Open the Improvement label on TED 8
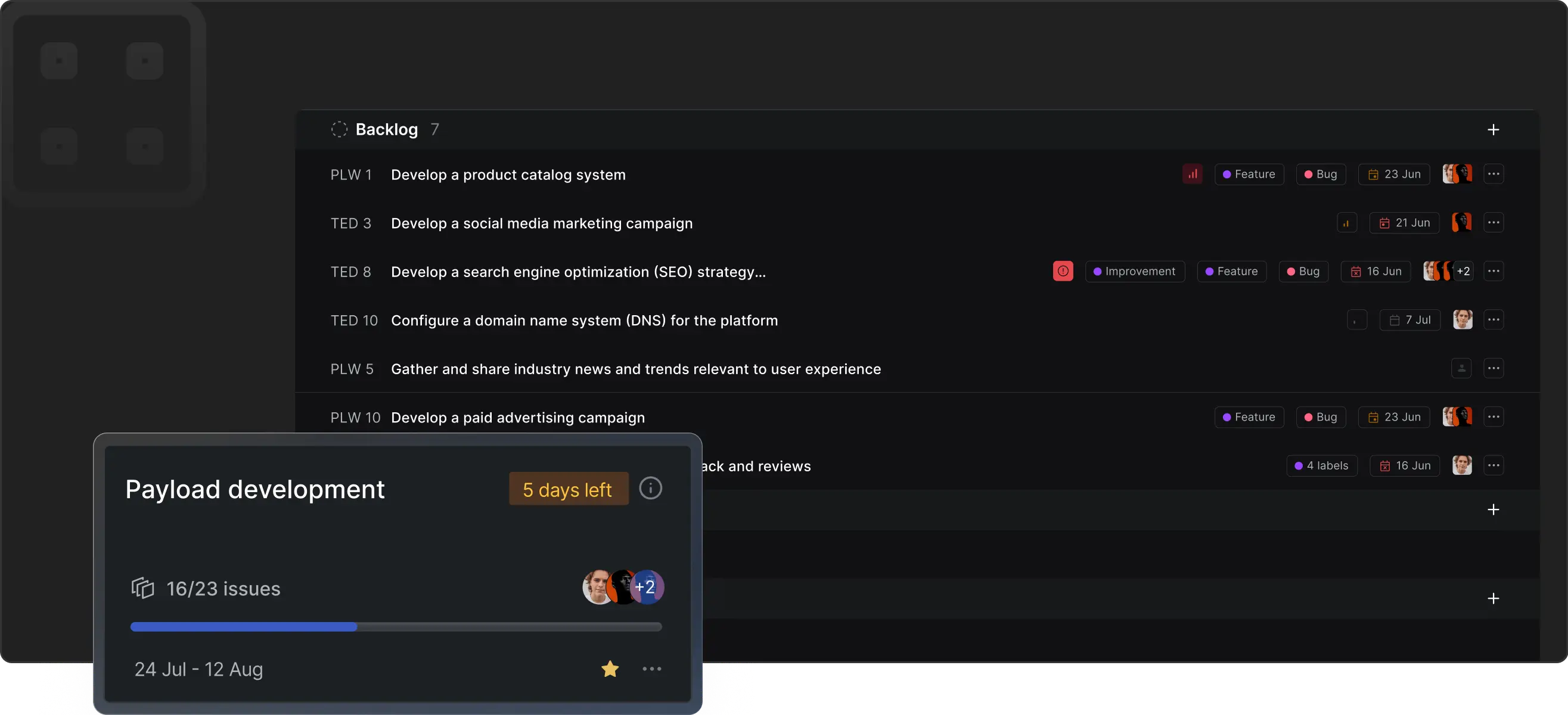 tap(1134, 271)
